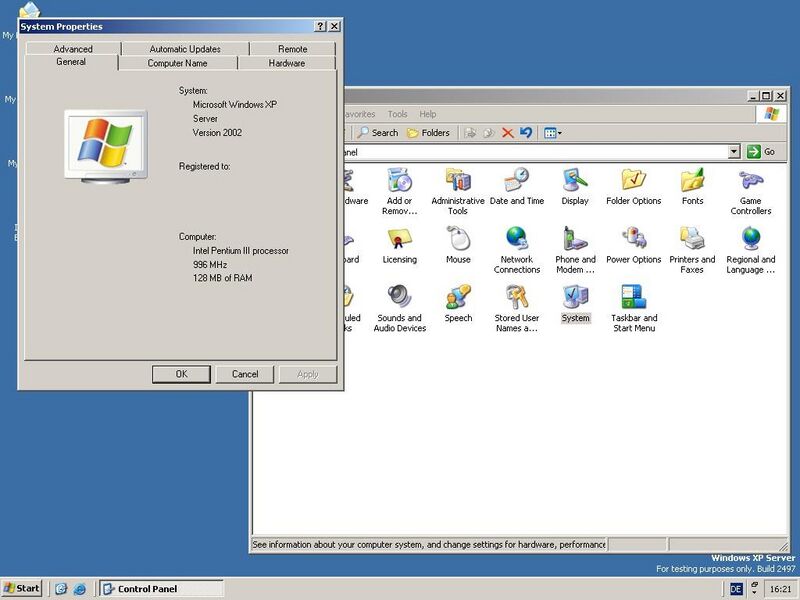This screenshot has height=600, width=800.
Task: Open the Fonts folder icon
Action: tap(692, 181)
